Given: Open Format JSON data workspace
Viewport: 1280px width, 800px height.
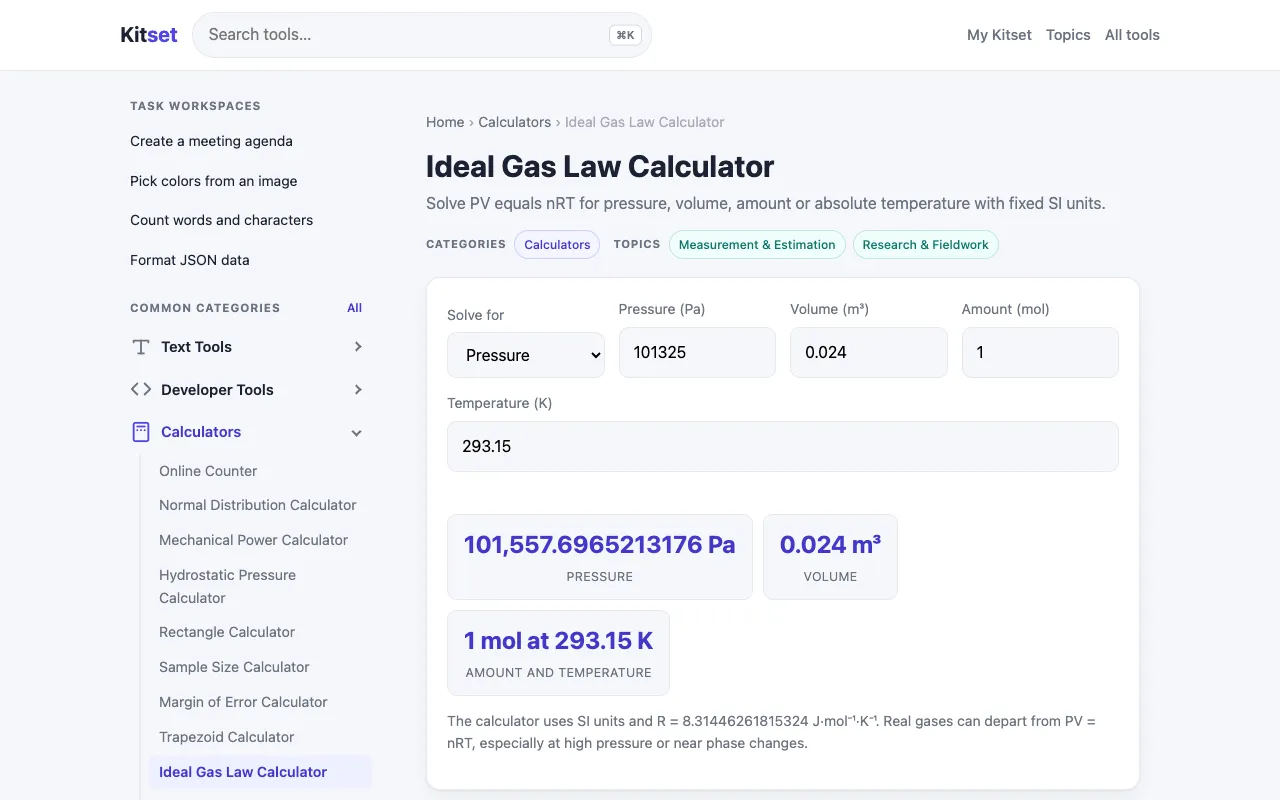Looking at the screenshot, I should (x=190, y=260).
